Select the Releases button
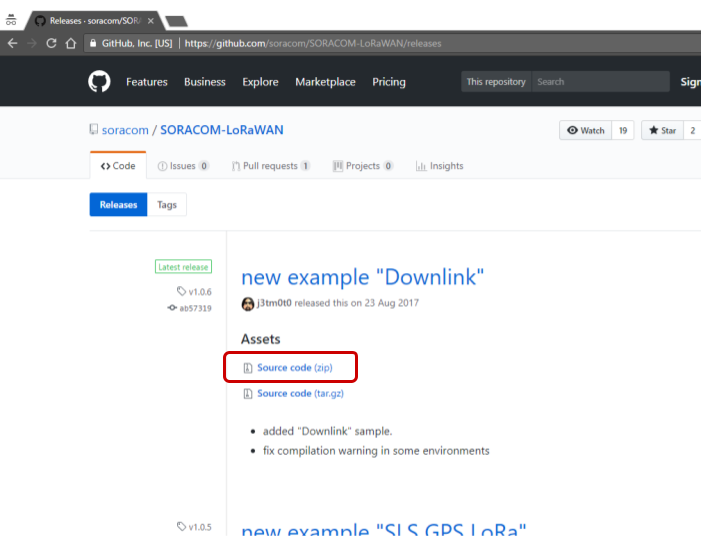Viewport: 702px width, 536px height. click(x=118, y=205)
